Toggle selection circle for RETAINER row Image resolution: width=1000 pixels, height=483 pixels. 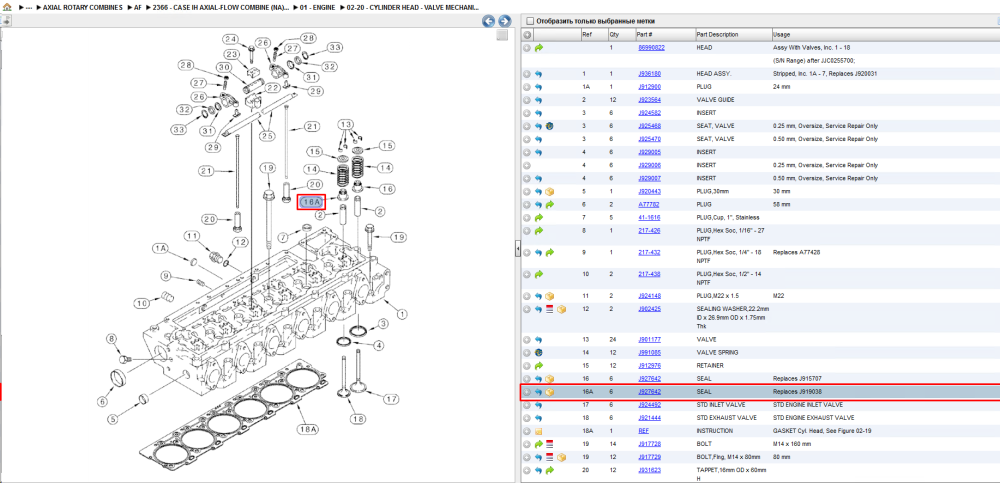pyautogui.click(x=527, y=366)
